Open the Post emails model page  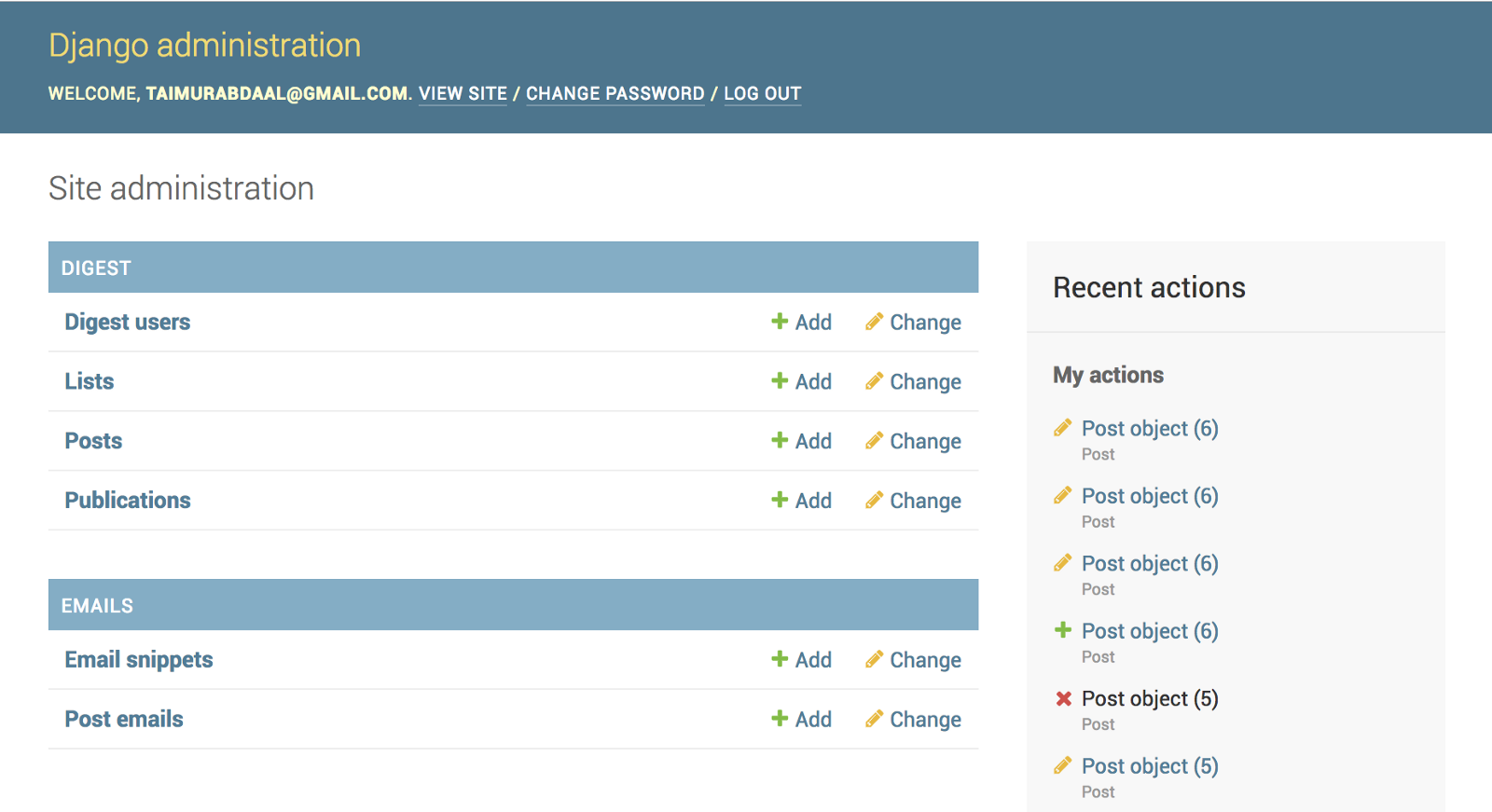tap(123, 719)
